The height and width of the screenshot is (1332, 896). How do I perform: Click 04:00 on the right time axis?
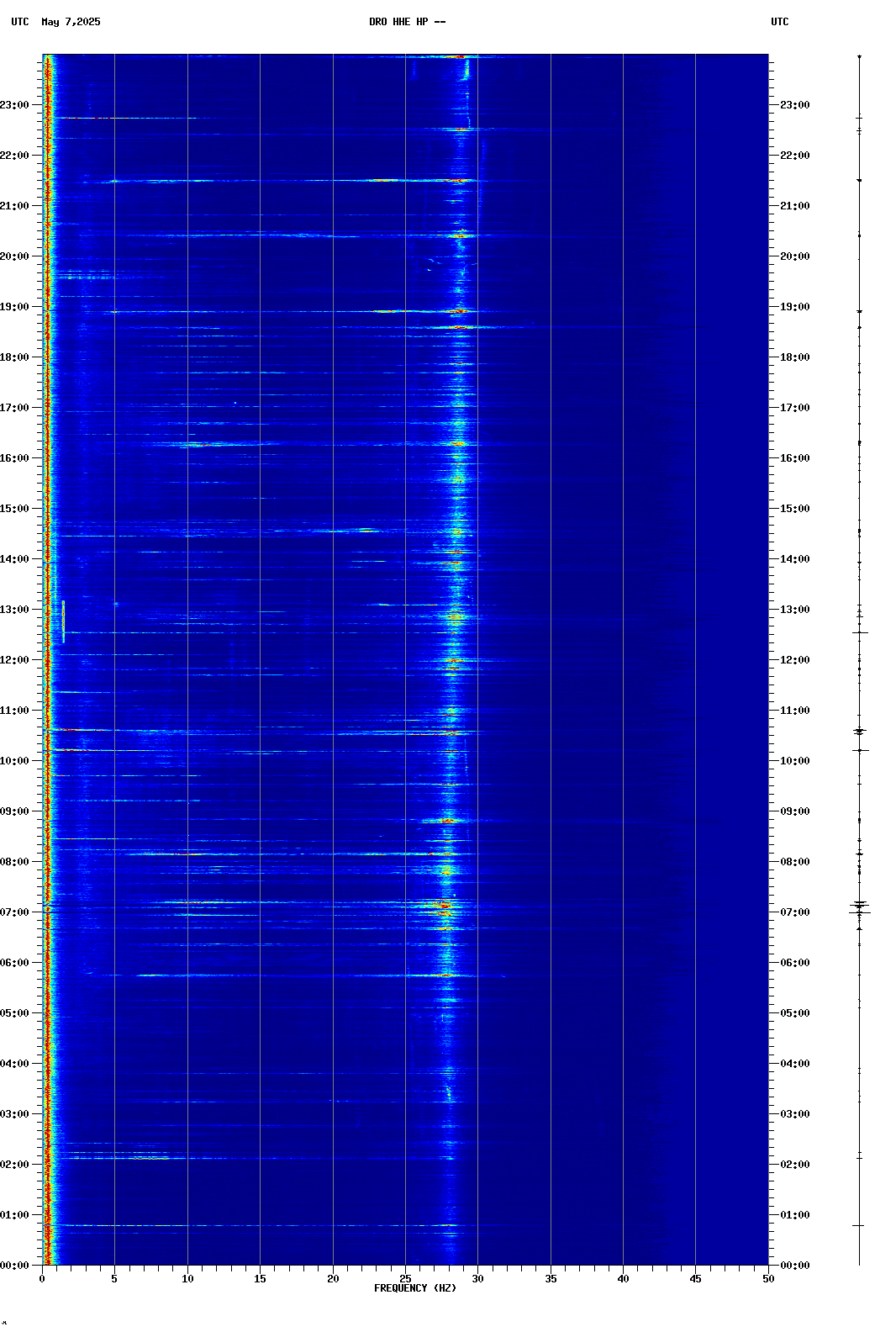coord(795,1064)
